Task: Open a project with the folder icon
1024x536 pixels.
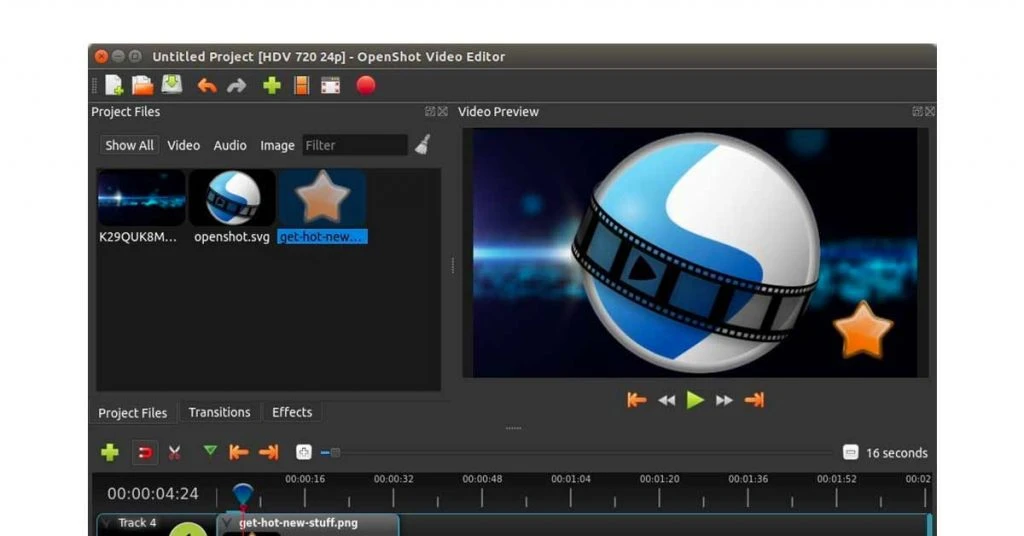Action: pos(143,86)
